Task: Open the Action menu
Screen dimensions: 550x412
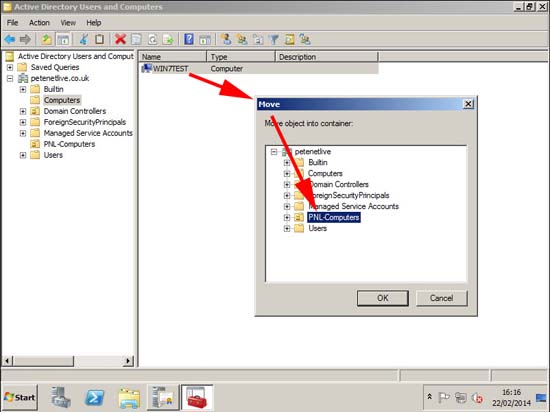Action: coord(39,23)
